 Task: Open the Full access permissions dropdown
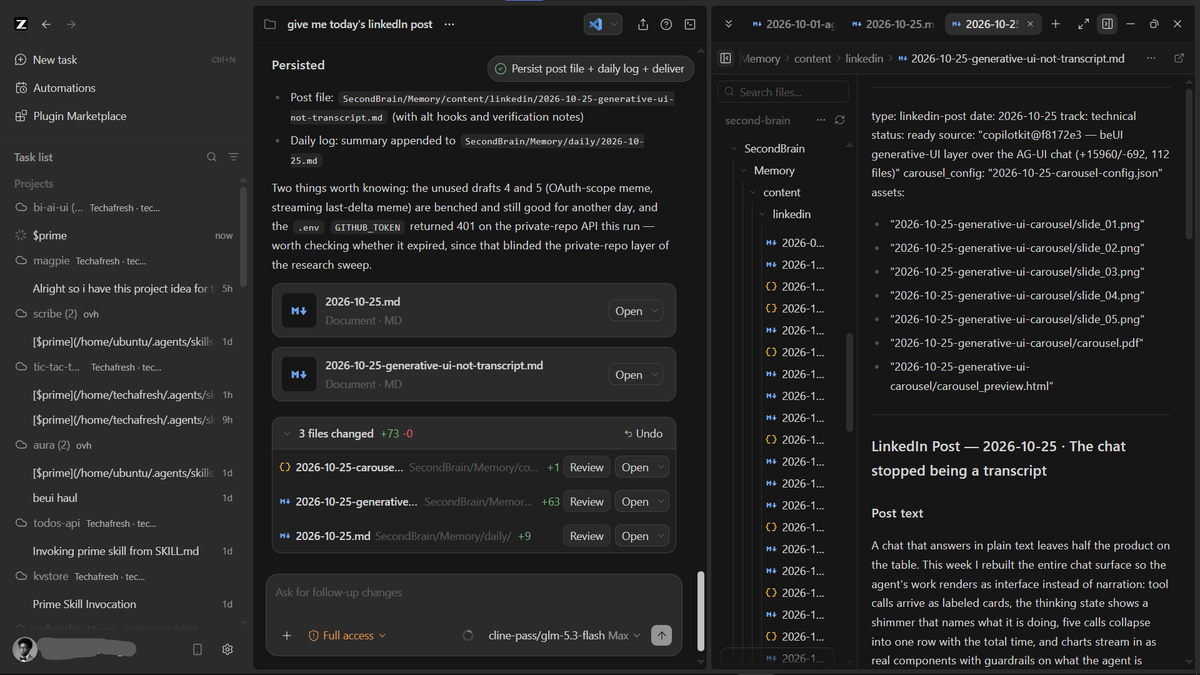tap(347, 635)
